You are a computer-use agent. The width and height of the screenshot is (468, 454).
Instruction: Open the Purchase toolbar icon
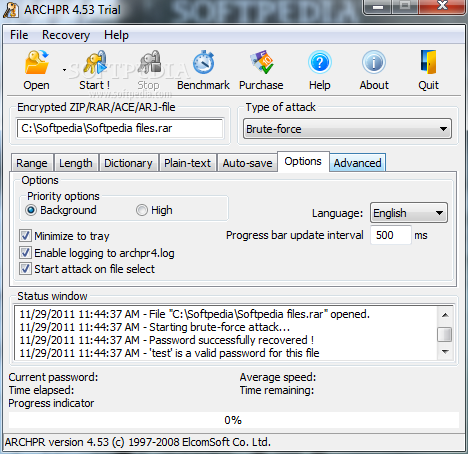tap(261, 62)
